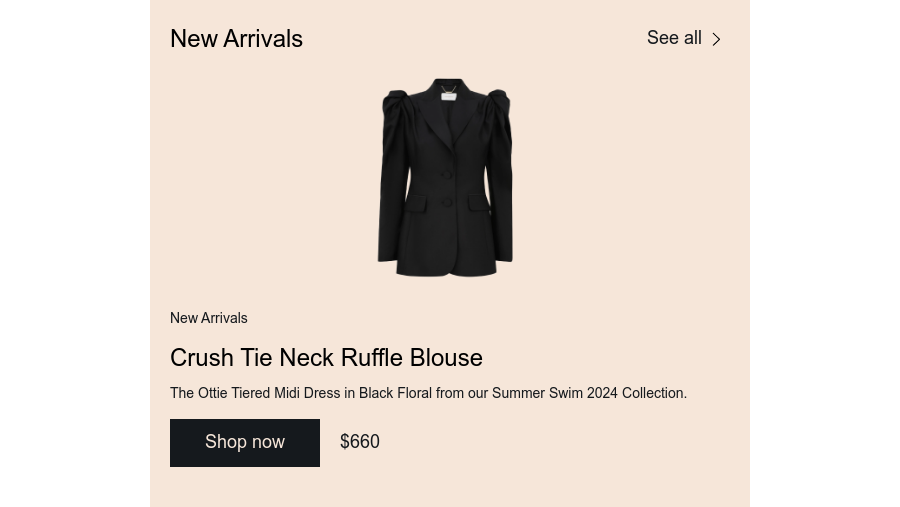Click the blazer's upper front button
This screenshot has height=507, width=900.
point(447,174)
